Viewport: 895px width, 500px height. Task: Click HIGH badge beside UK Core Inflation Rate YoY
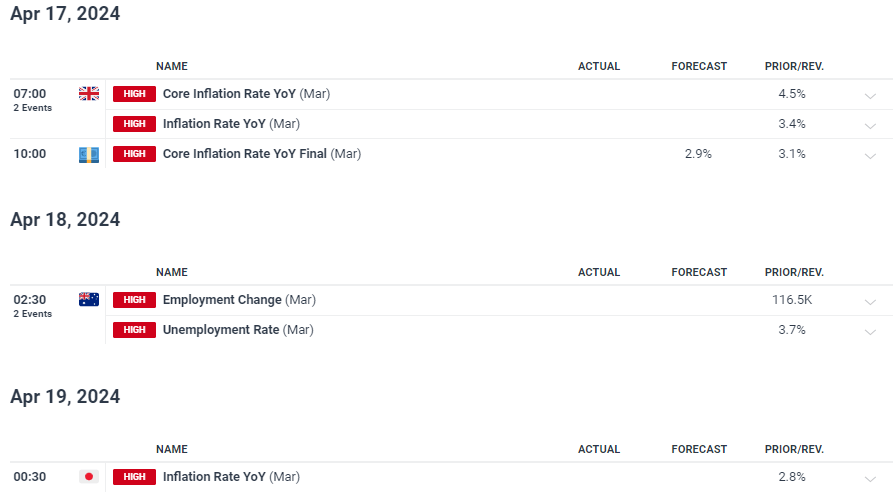pos(134,94)
